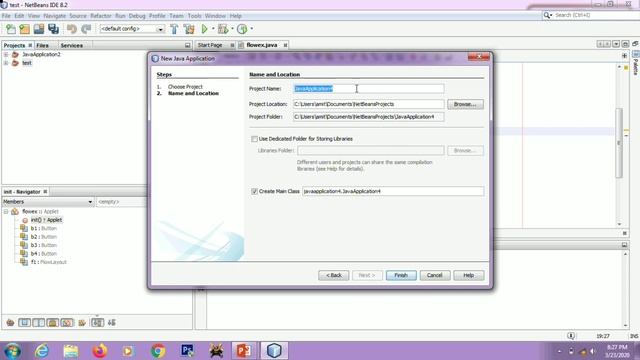Click the green Run Project icon
The height and width of the screenshot is (360, 640).
(x=204, y=29)
